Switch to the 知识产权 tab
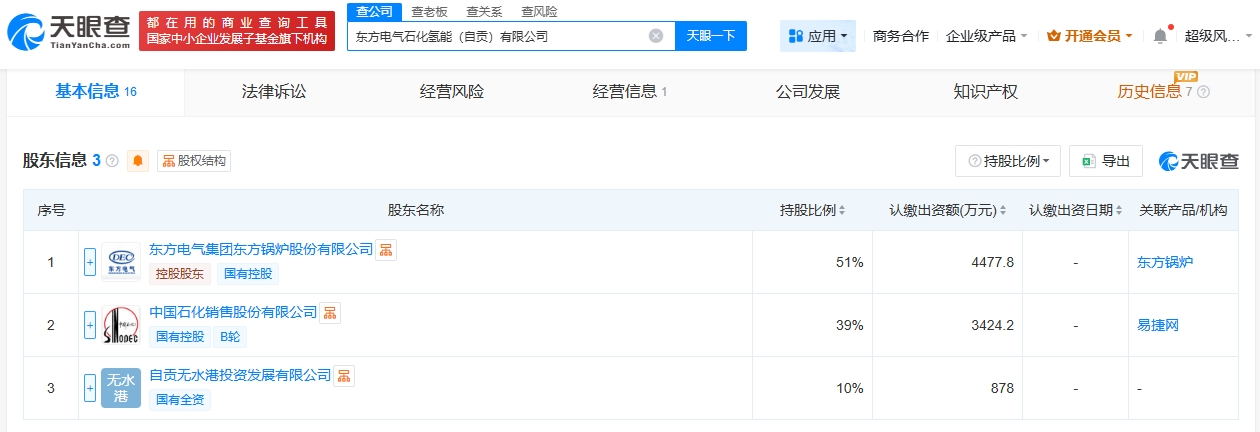This screenshot has width=1260, height=432. click(x=985, y=92)
